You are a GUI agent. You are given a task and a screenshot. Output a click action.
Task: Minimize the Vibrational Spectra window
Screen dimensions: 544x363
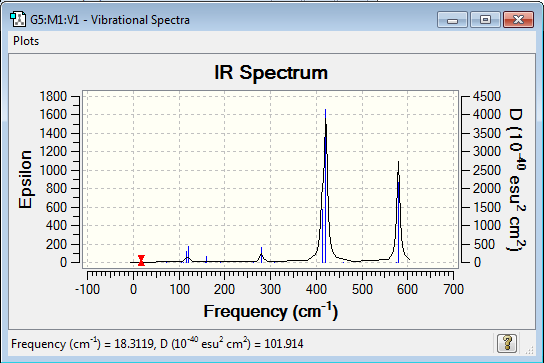click(452, 19)
